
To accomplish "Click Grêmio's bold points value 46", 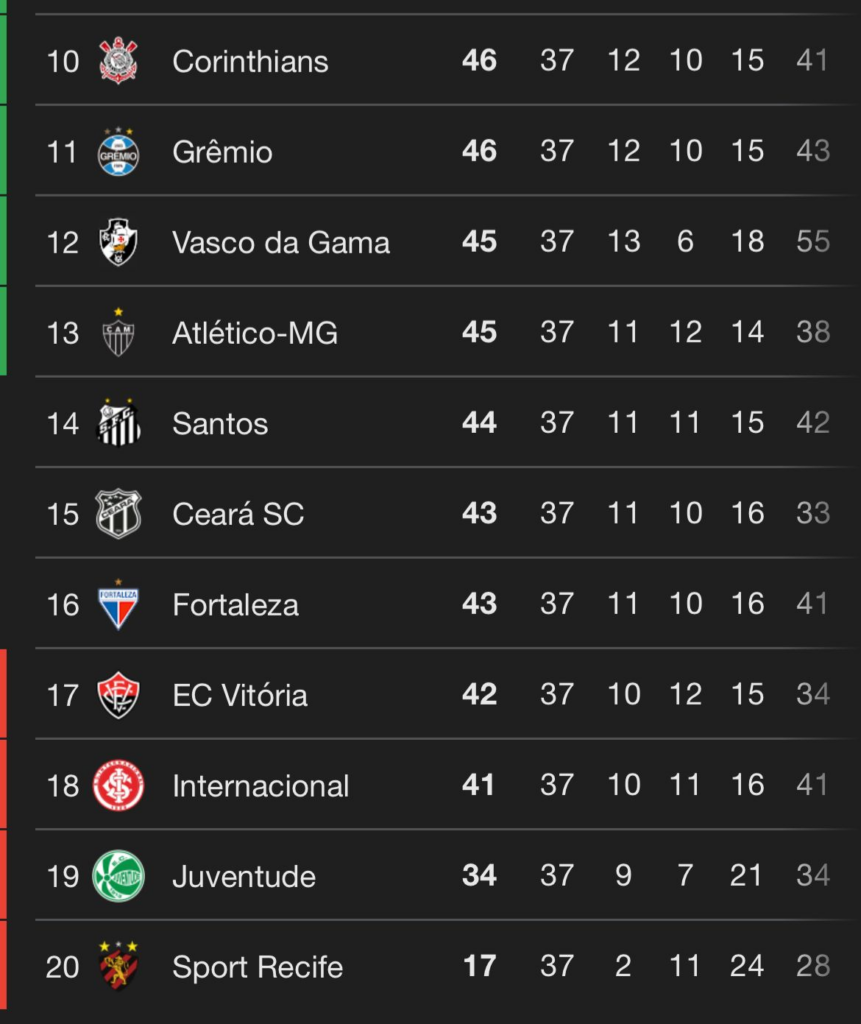I will (x=479, y=152).
